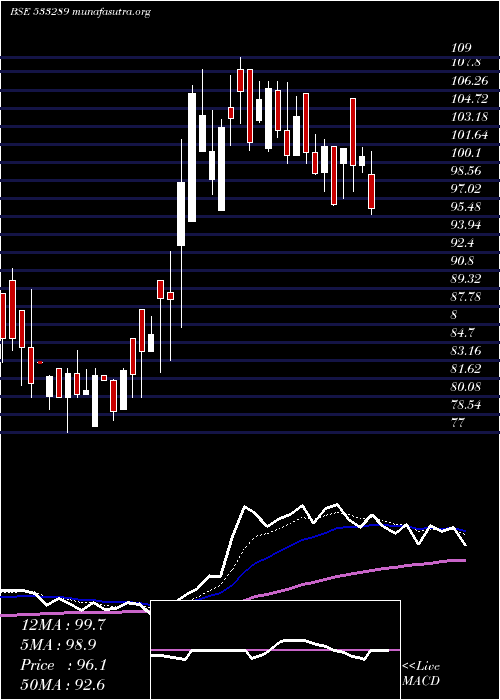Click the 90.8 price axis label
Image resolution: width=500 pixels, height=700 pixels.
[x=463, y=261]
